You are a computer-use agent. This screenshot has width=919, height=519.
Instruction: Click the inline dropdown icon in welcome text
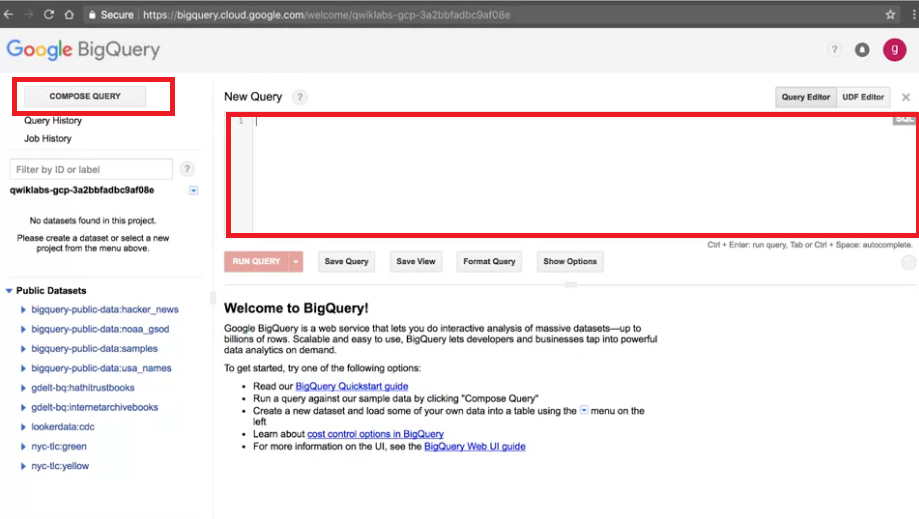pos(584,411)
